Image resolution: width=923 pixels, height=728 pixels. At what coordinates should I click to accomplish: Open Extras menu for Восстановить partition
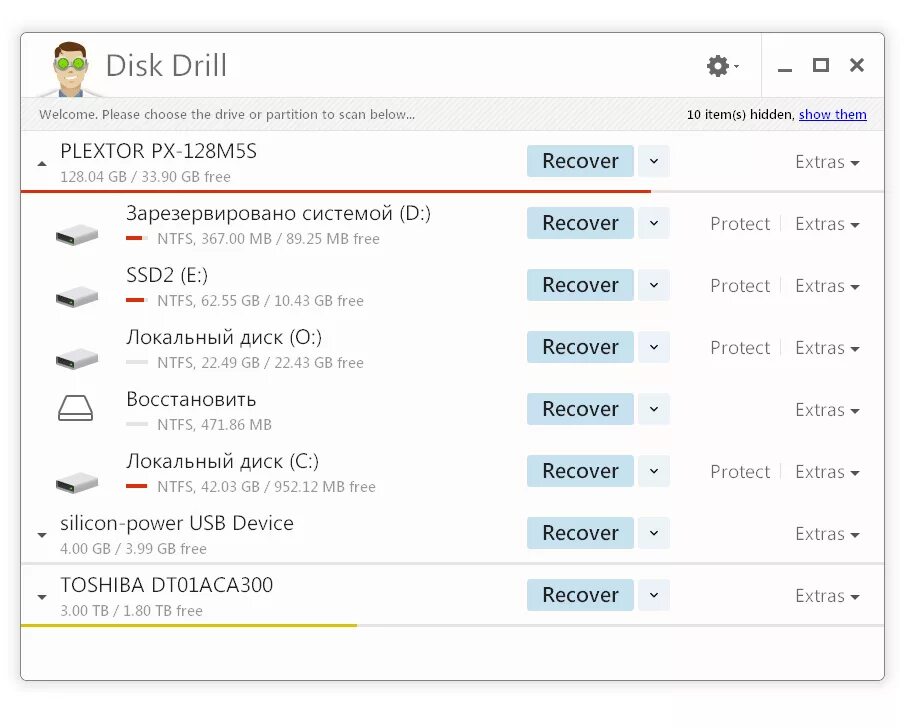[x=827, y=410]
